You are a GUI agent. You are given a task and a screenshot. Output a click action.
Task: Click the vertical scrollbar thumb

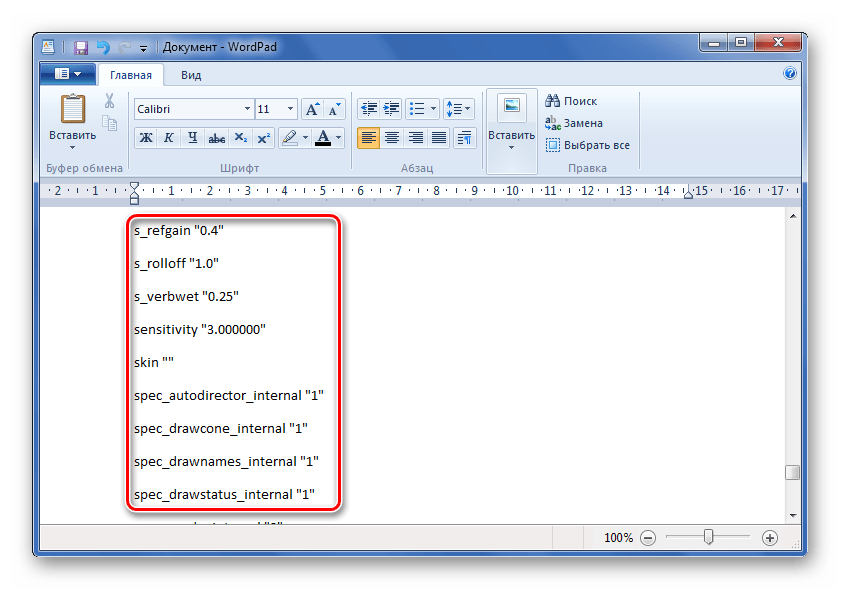pyautogui.click(x=792, y=473)
